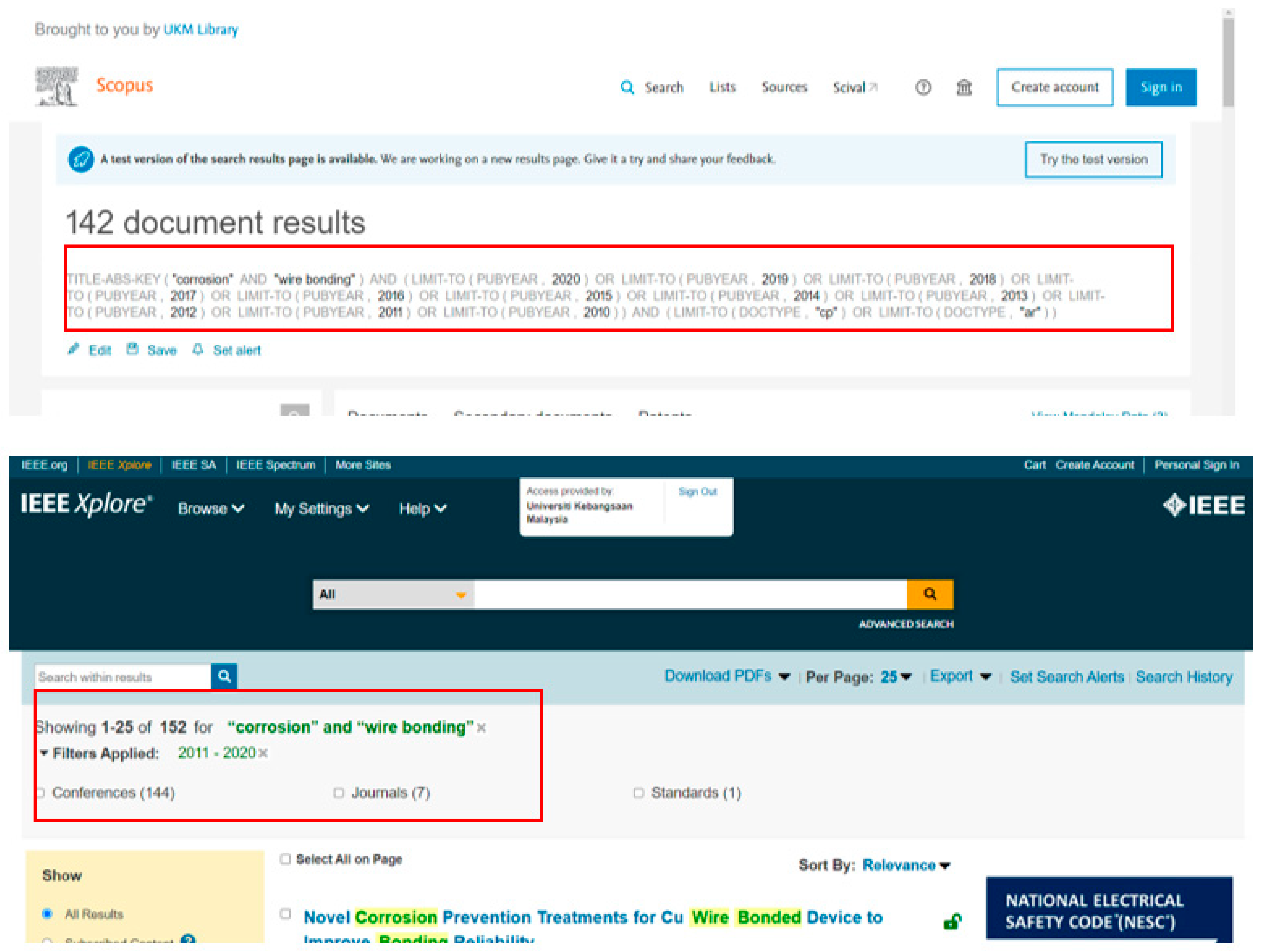The height and width of the screenshot is (952, 1263).
Task: Select the All Results radio button
Action: [48, 914]
